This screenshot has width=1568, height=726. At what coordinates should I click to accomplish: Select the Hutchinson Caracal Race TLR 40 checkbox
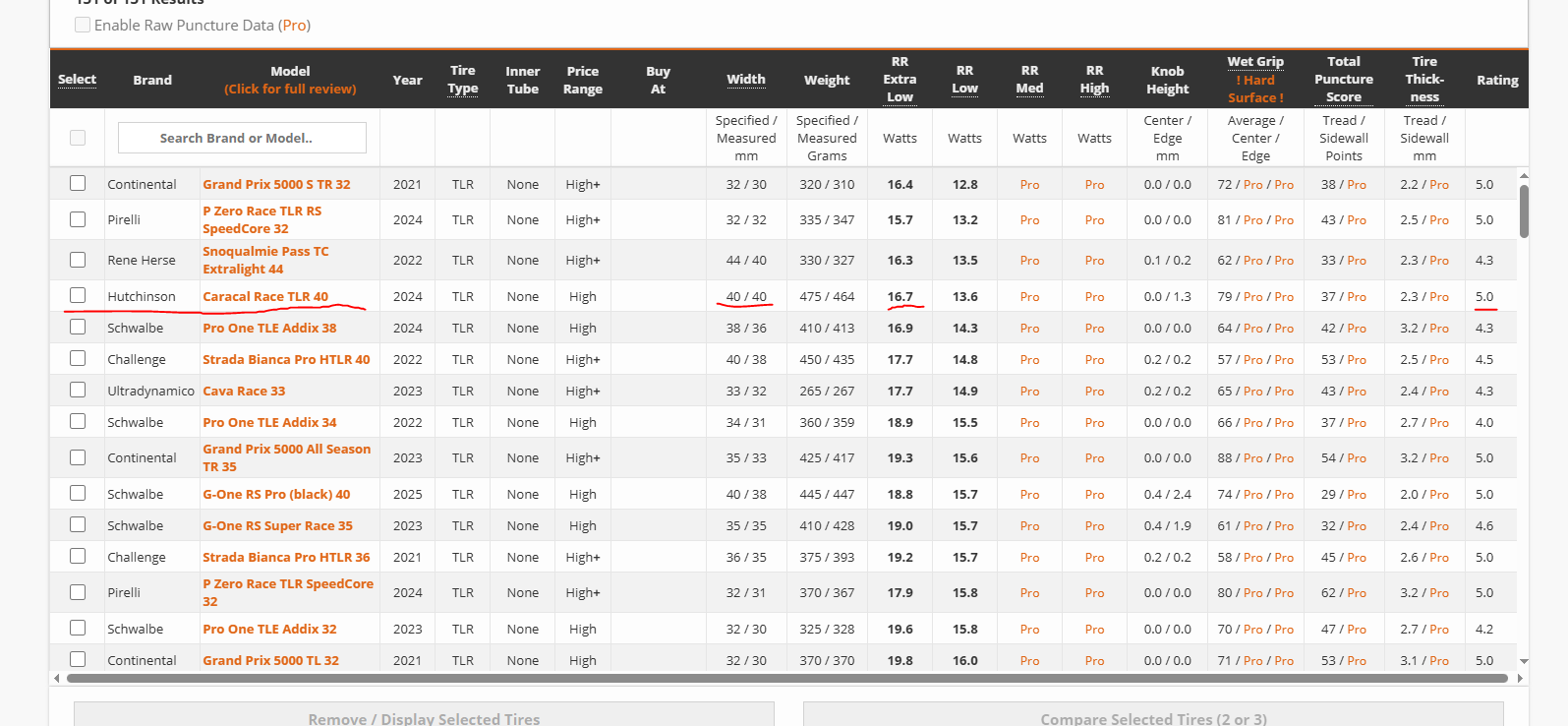78,295
